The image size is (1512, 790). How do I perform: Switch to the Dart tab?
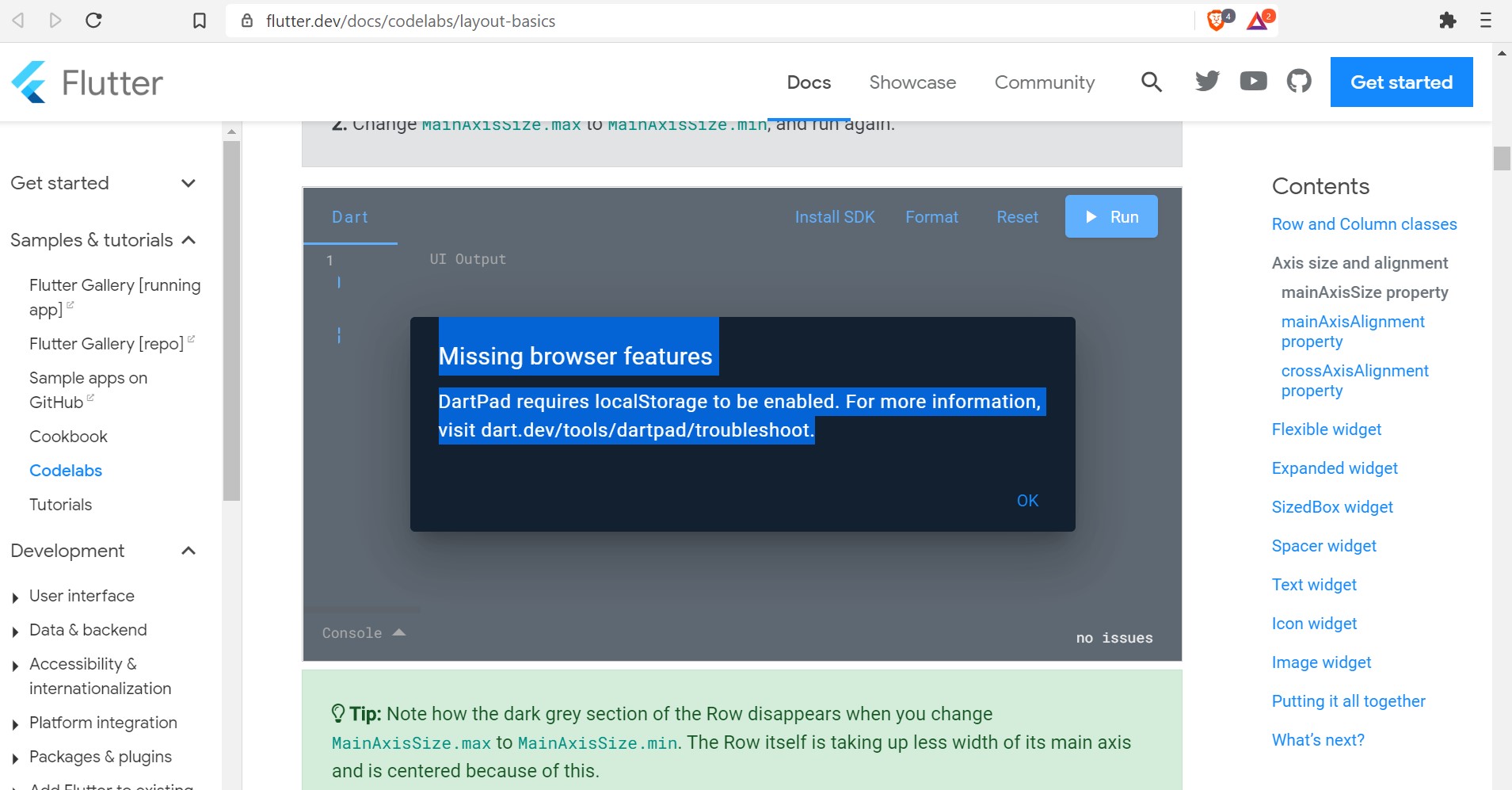350,217
